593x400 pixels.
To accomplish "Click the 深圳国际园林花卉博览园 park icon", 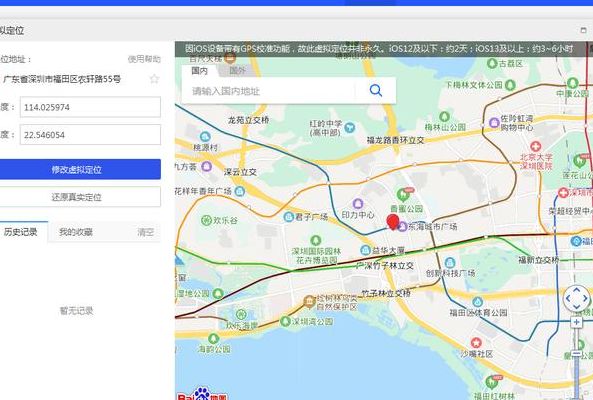I will coord(315,240).
